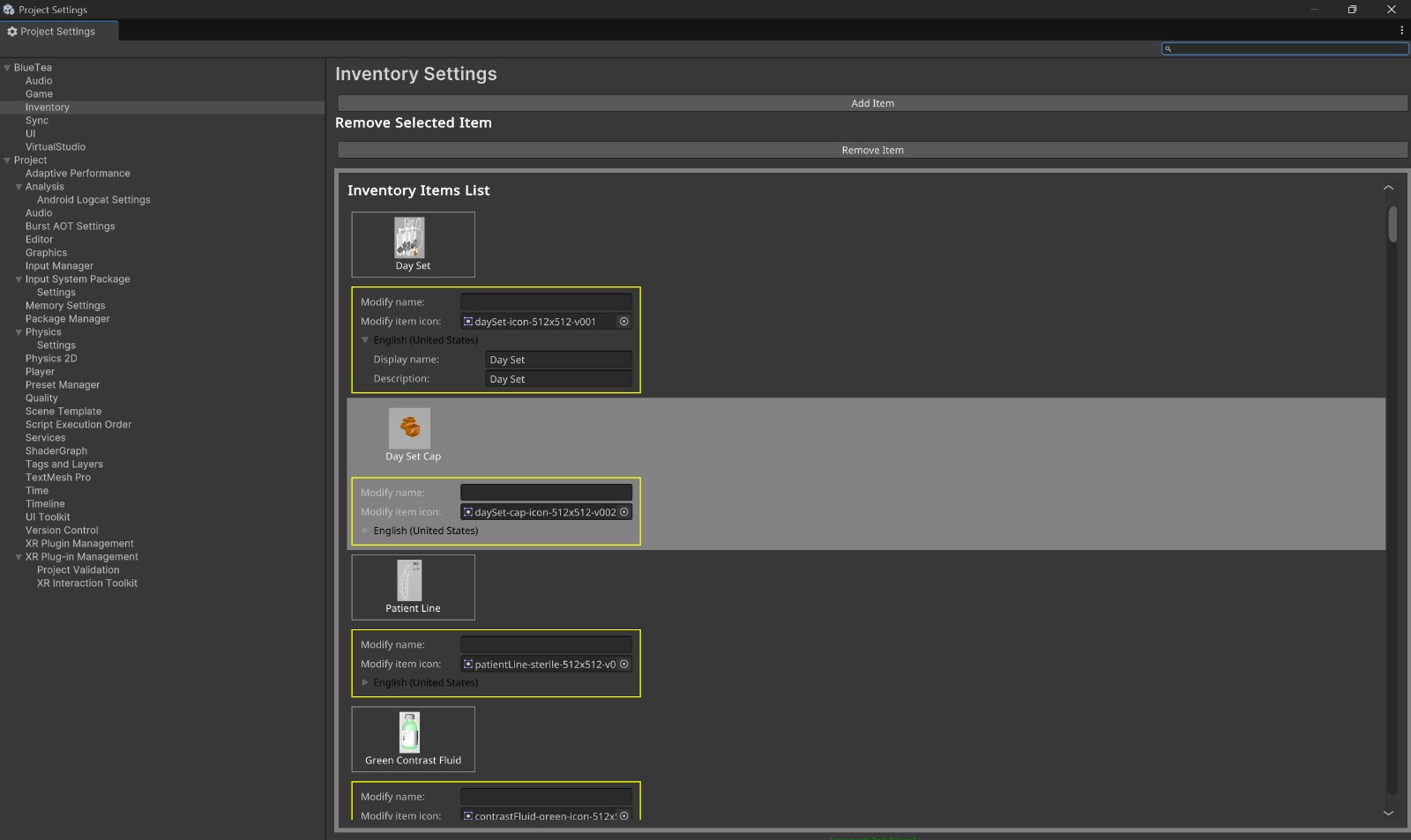1411x840 pixels.
Task: Click the sprite icon inside the daySet-icon object field
Action: 468,321
